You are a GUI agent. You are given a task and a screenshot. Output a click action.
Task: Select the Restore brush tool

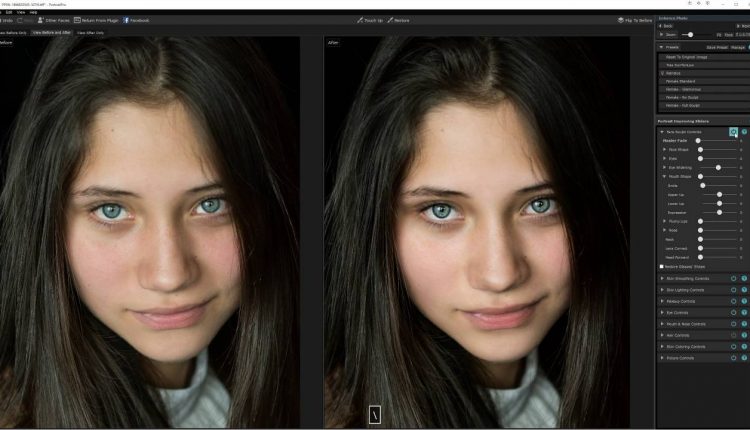click(398, 21)
